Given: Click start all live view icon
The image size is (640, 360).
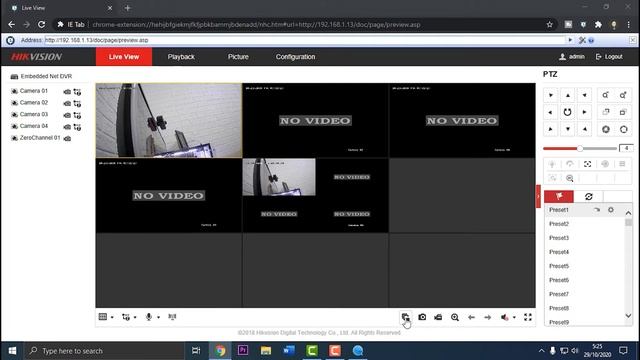Looking at the screenshot, I should (x=405, y=317).
